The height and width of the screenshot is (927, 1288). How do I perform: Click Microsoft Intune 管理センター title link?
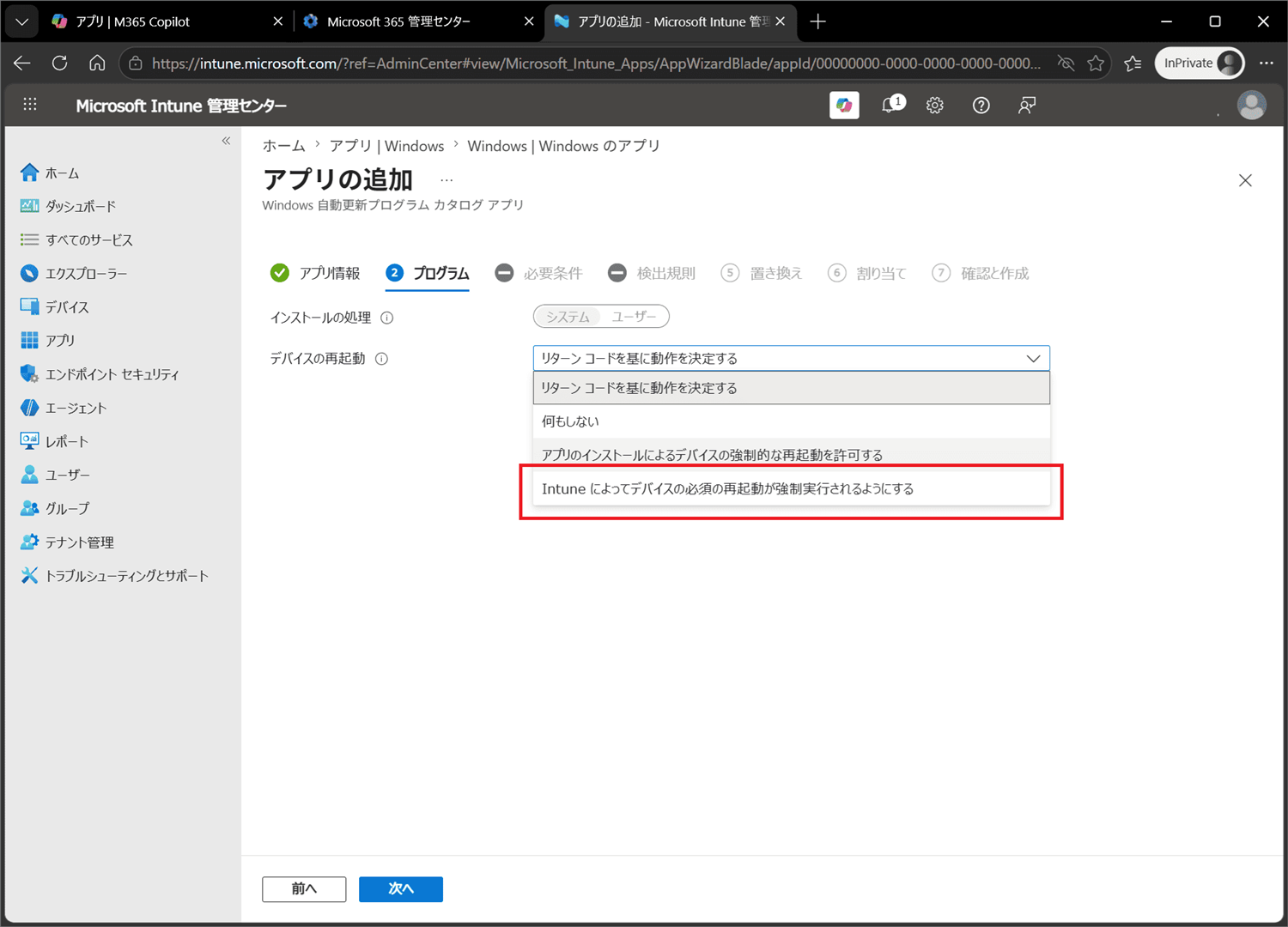point(181,106)
